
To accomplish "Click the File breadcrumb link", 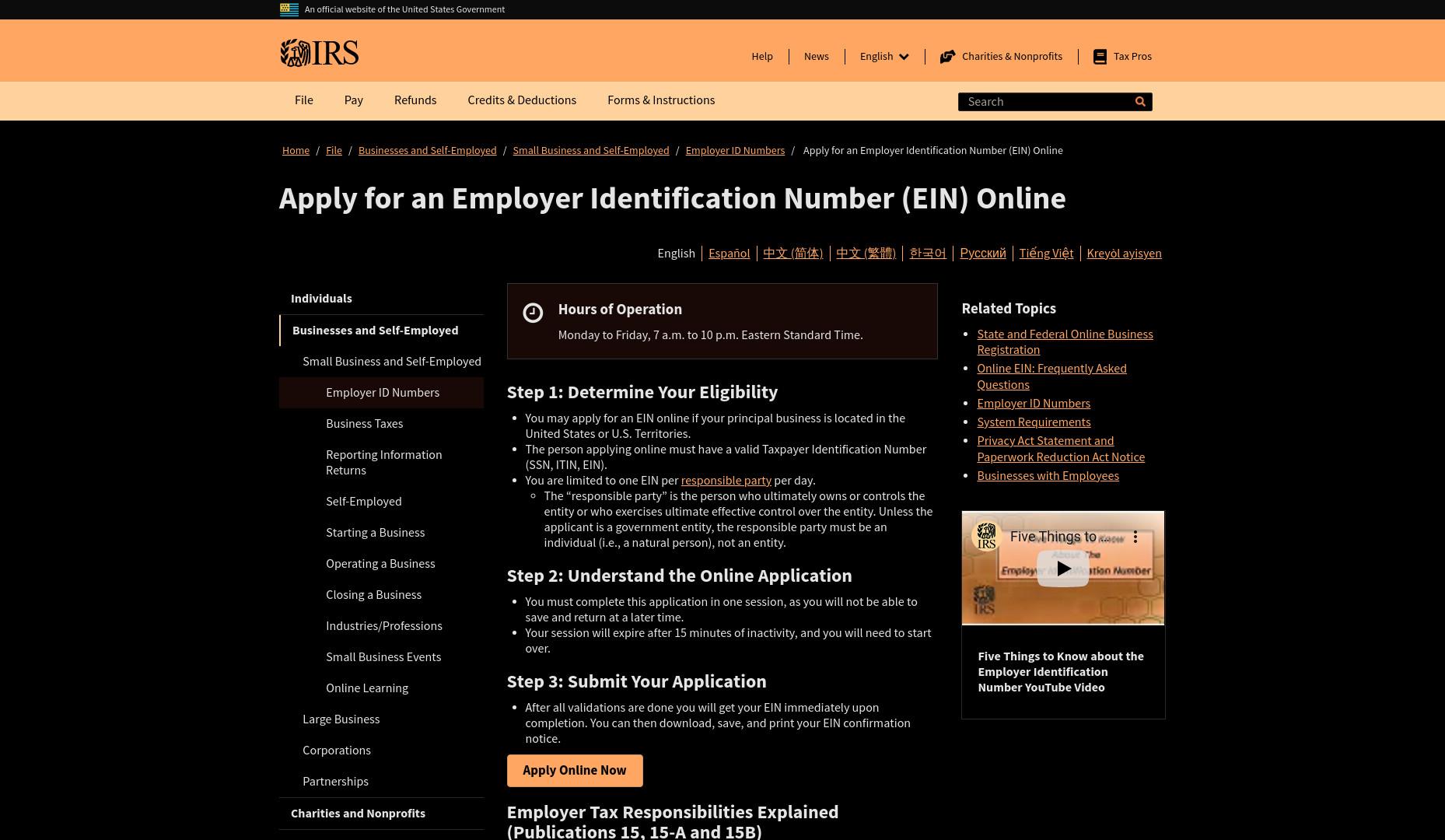I will coord(334,151).
